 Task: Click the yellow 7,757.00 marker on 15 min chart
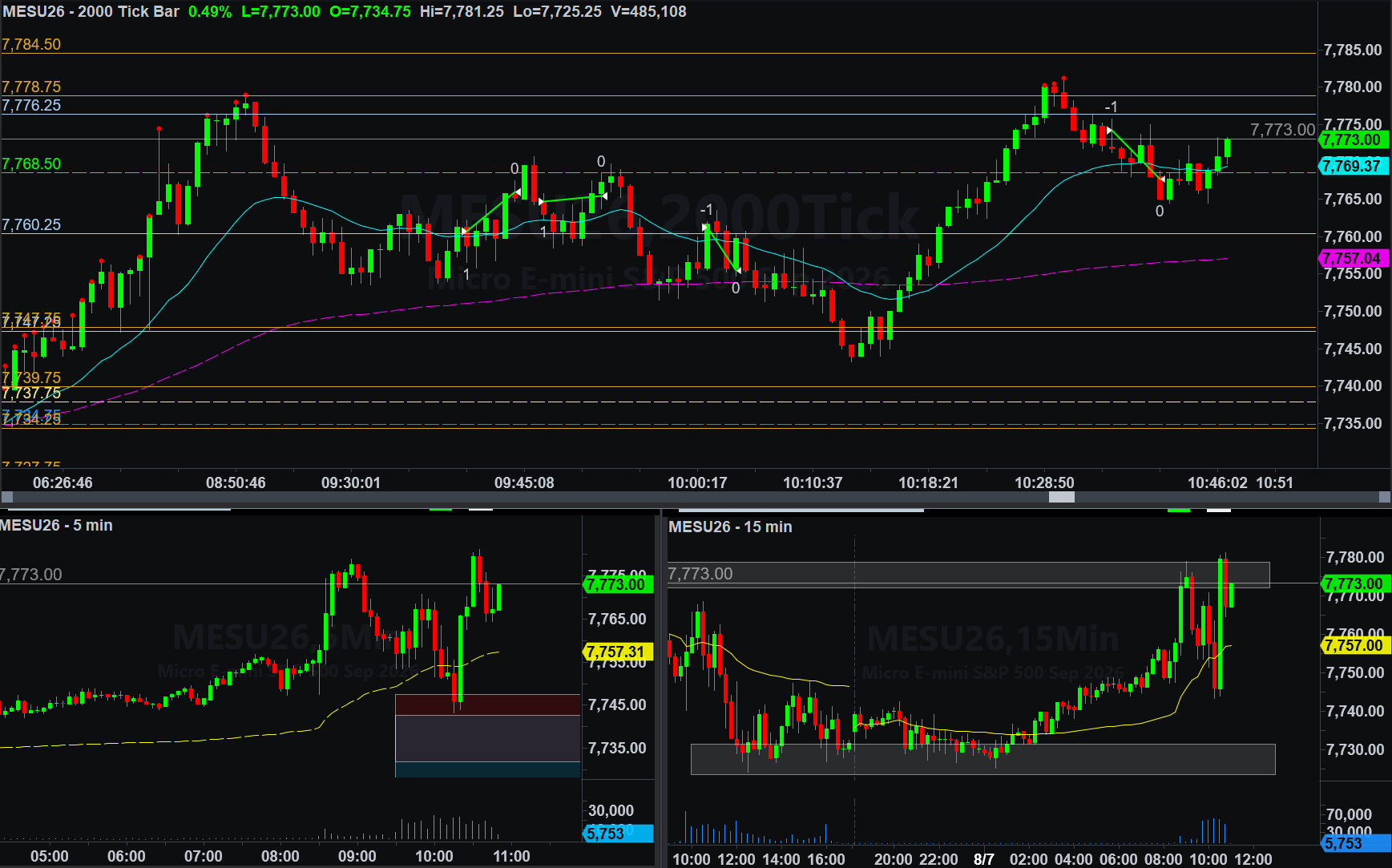click(1355, 645)
